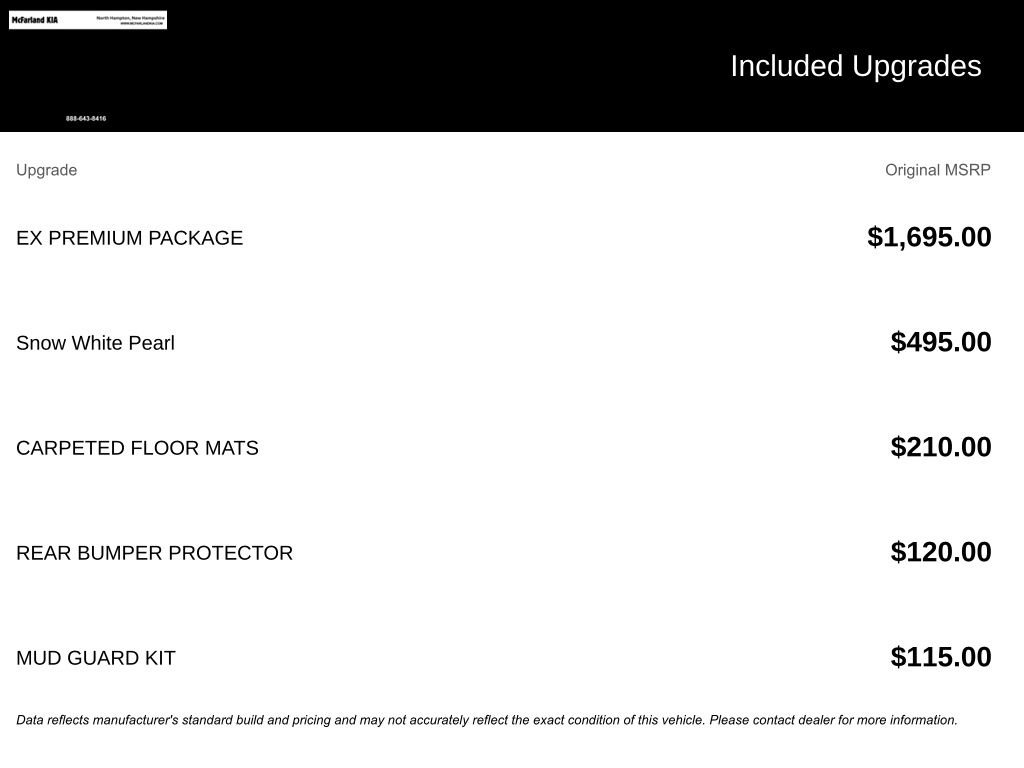Image resolution: width=1024 pixels, height=768 pixels.
Task: Click the Included Upgrades page title
Action: (x=855, y=66)
